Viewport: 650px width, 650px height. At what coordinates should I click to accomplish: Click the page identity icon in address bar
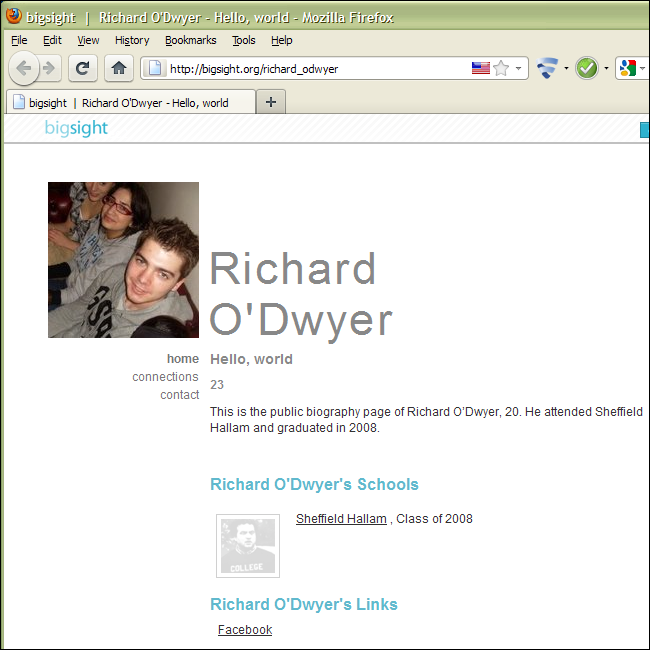[x=155, y=68]
